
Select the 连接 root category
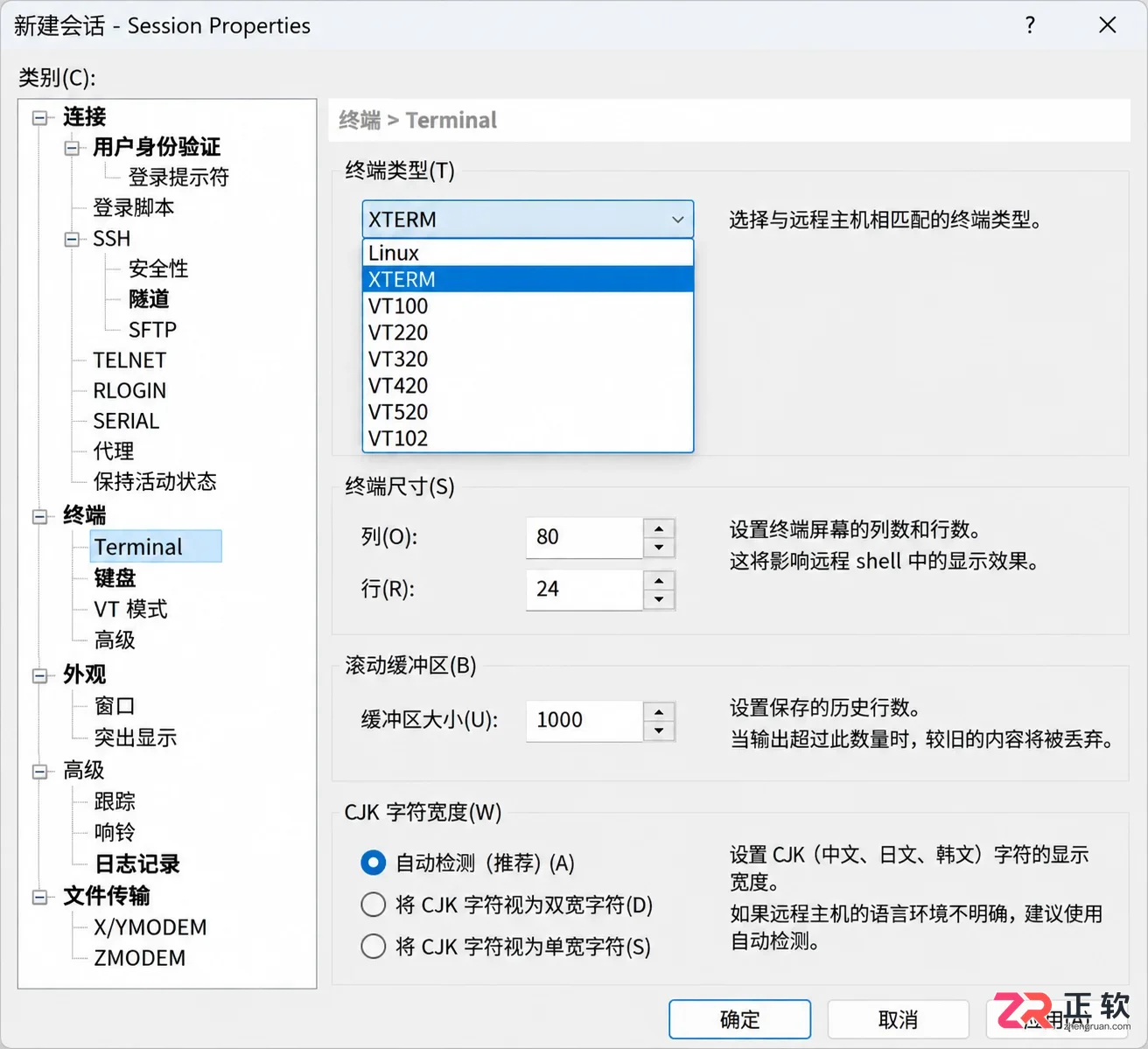[84, 117]
